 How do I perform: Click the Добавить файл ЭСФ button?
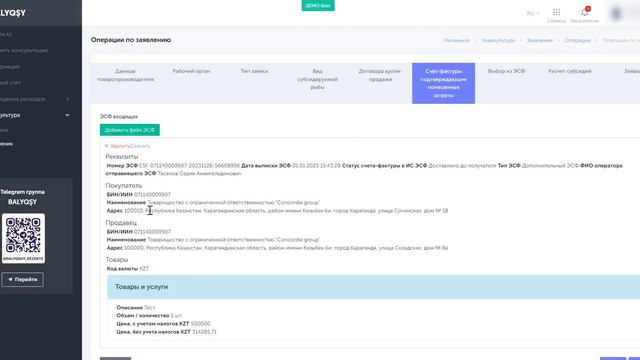coord(130,130)
